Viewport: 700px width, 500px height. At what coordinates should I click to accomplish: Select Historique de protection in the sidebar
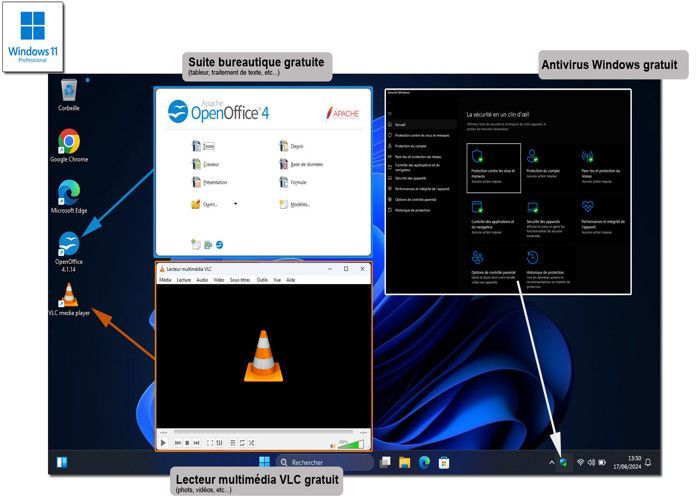422,210
